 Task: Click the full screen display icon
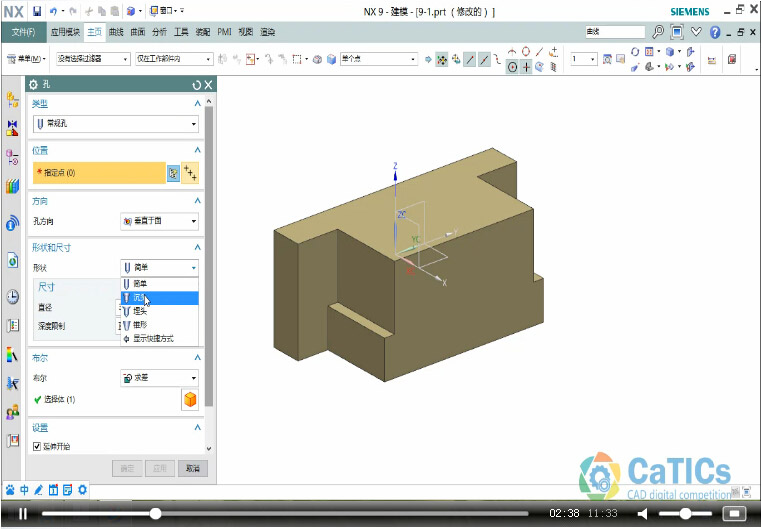pos(677,32)
